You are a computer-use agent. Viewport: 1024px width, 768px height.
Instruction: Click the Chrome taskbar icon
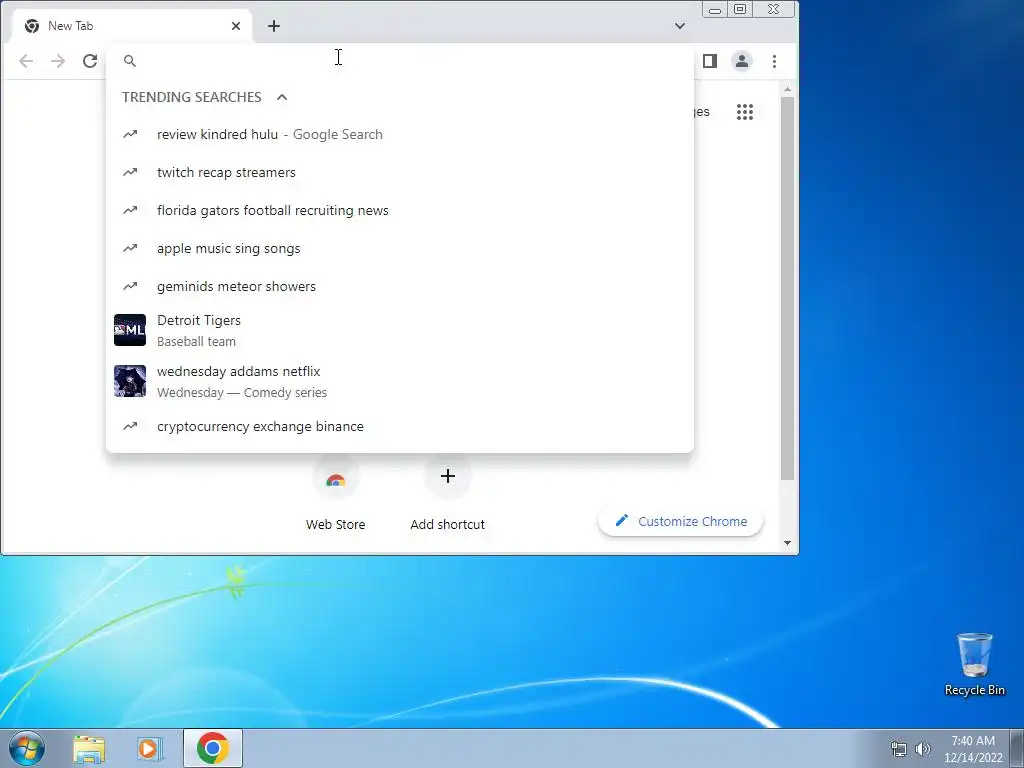pos(213,748)
